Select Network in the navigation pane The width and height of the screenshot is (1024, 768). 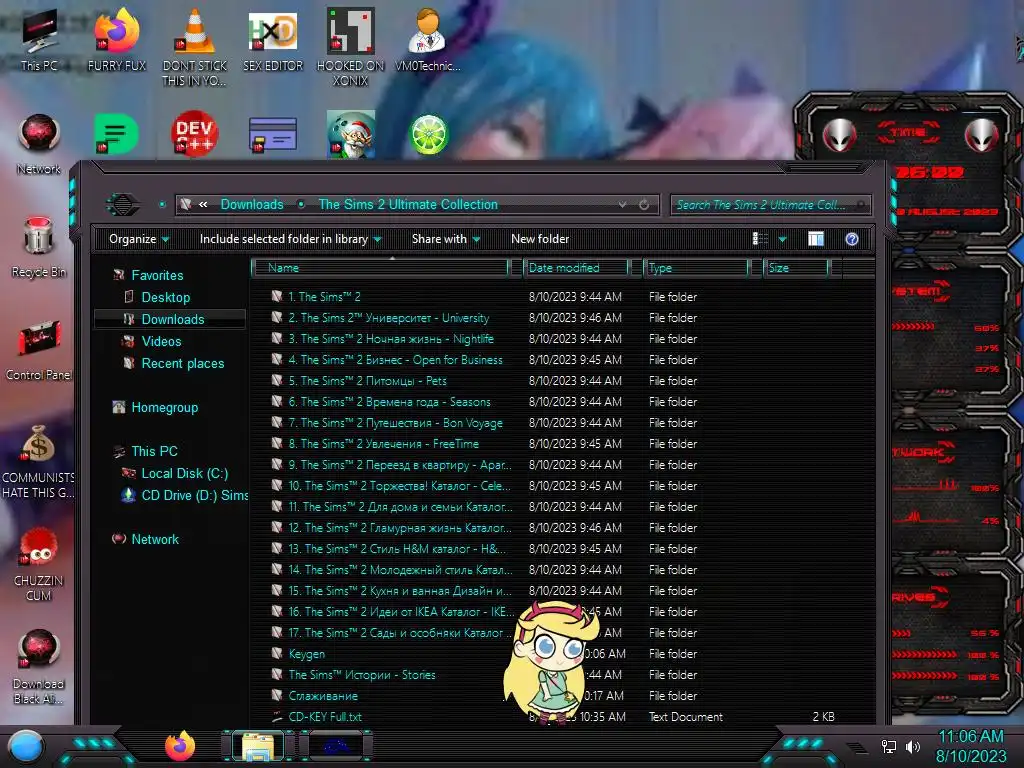(155, 539)
